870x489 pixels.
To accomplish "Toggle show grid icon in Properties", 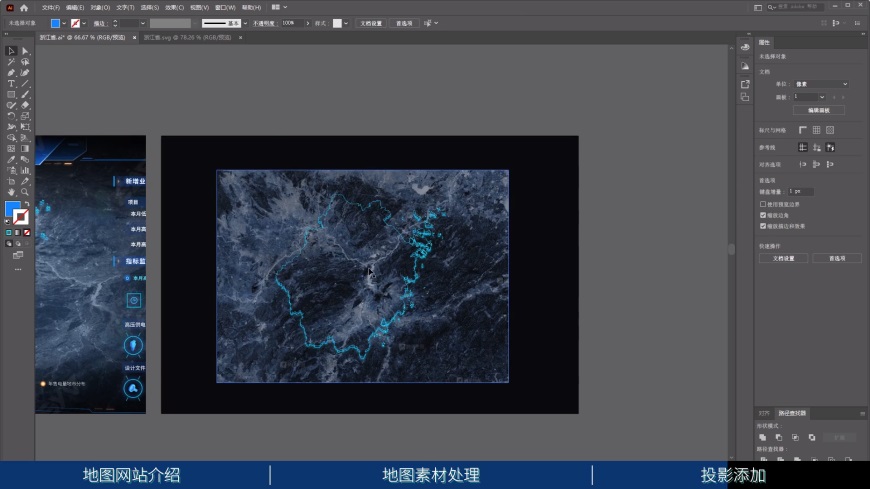I will [x=816, y=130].
